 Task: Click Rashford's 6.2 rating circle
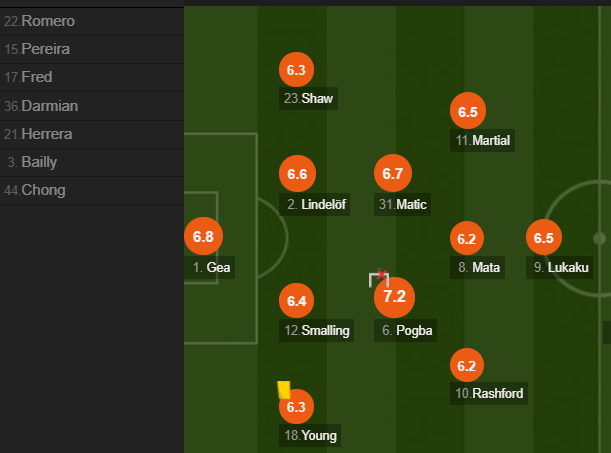click(x=467, y=365)
